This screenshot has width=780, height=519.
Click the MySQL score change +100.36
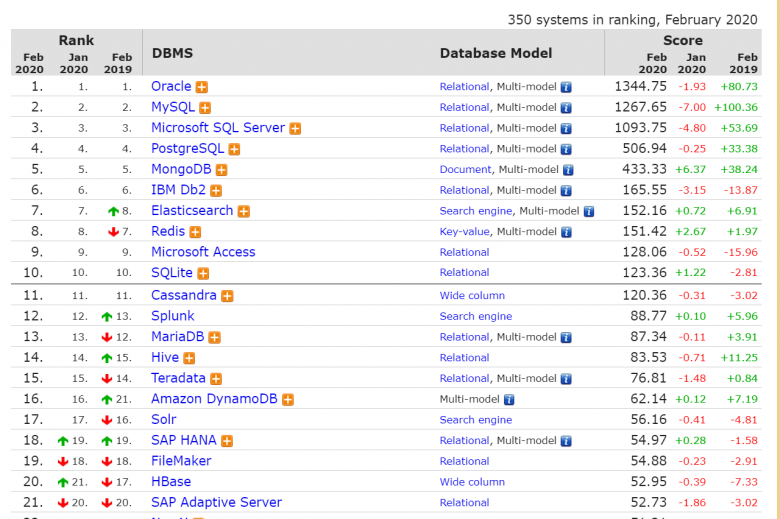coord(736,107)
